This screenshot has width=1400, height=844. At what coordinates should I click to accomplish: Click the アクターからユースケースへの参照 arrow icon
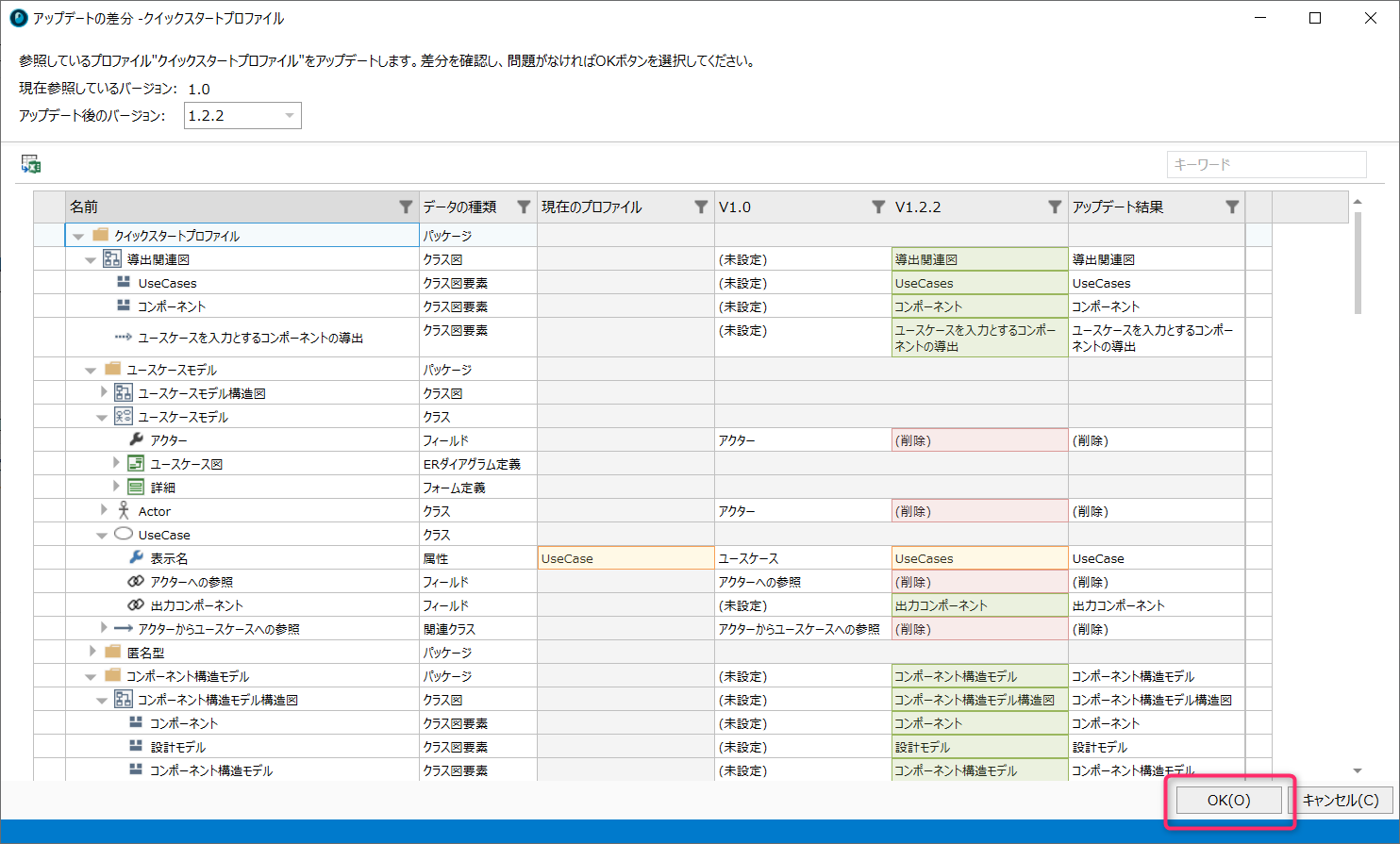click(124, 628)
